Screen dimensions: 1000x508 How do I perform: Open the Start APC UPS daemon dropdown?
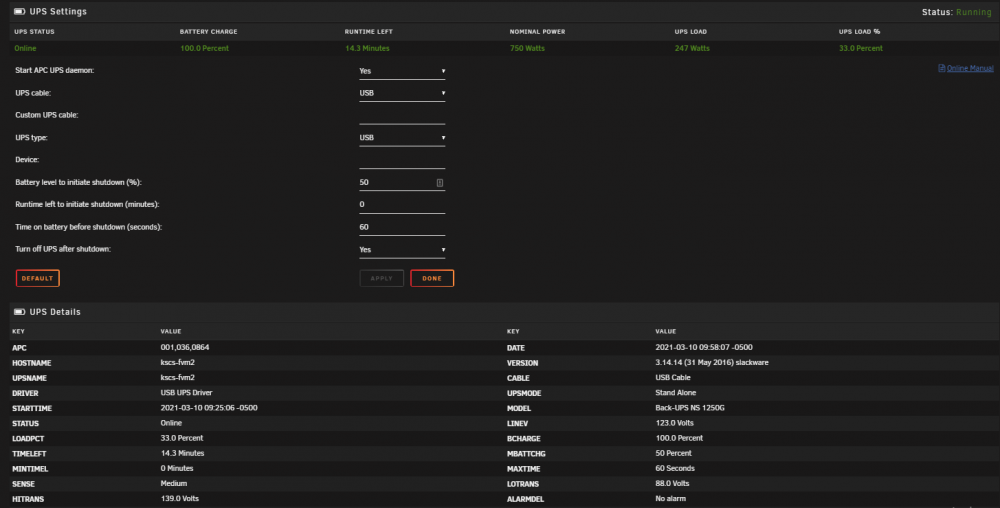tap(402, 71)
